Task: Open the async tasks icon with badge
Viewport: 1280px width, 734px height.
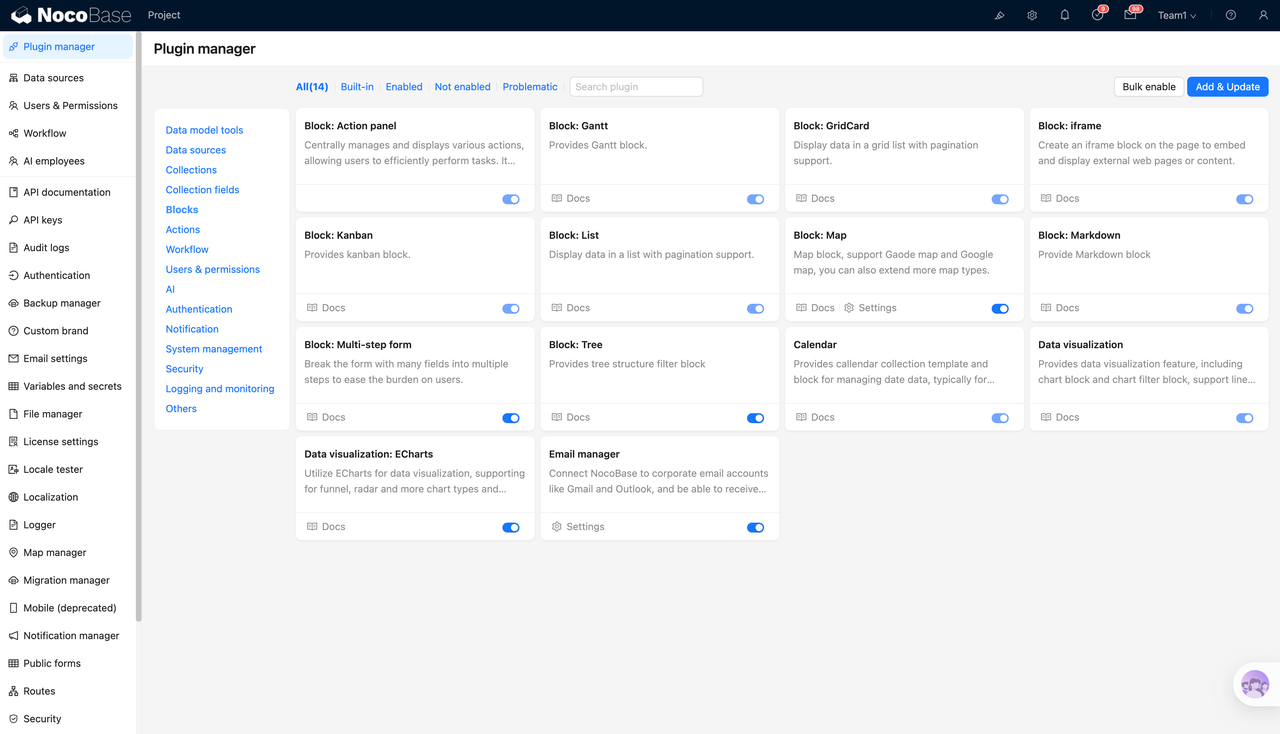Action: tap(1098, 15)
